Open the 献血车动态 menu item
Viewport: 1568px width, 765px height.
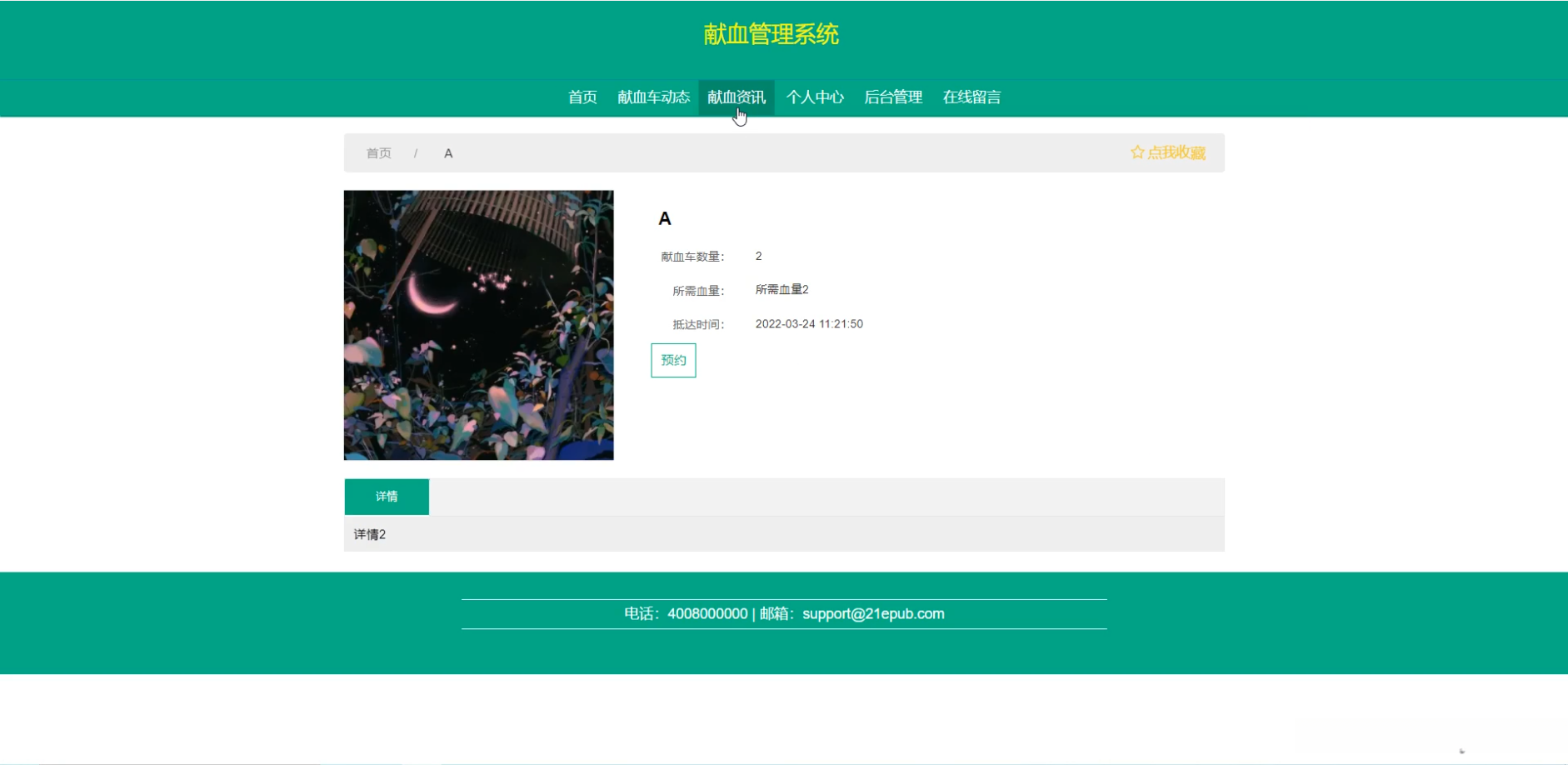(x=654, y=97)
